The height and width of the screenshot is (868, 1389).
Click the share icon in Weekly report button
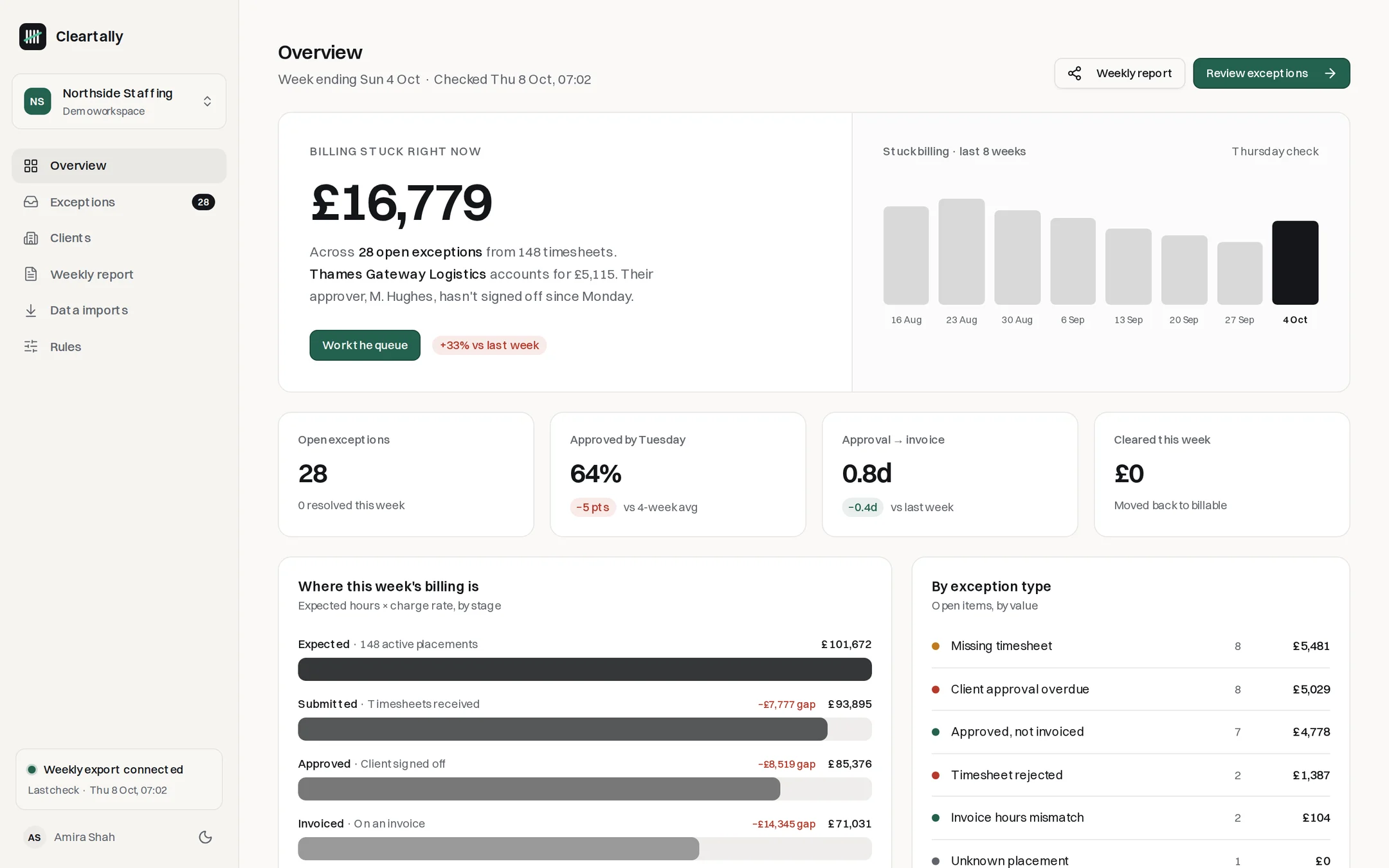[x=1075, y=73]
